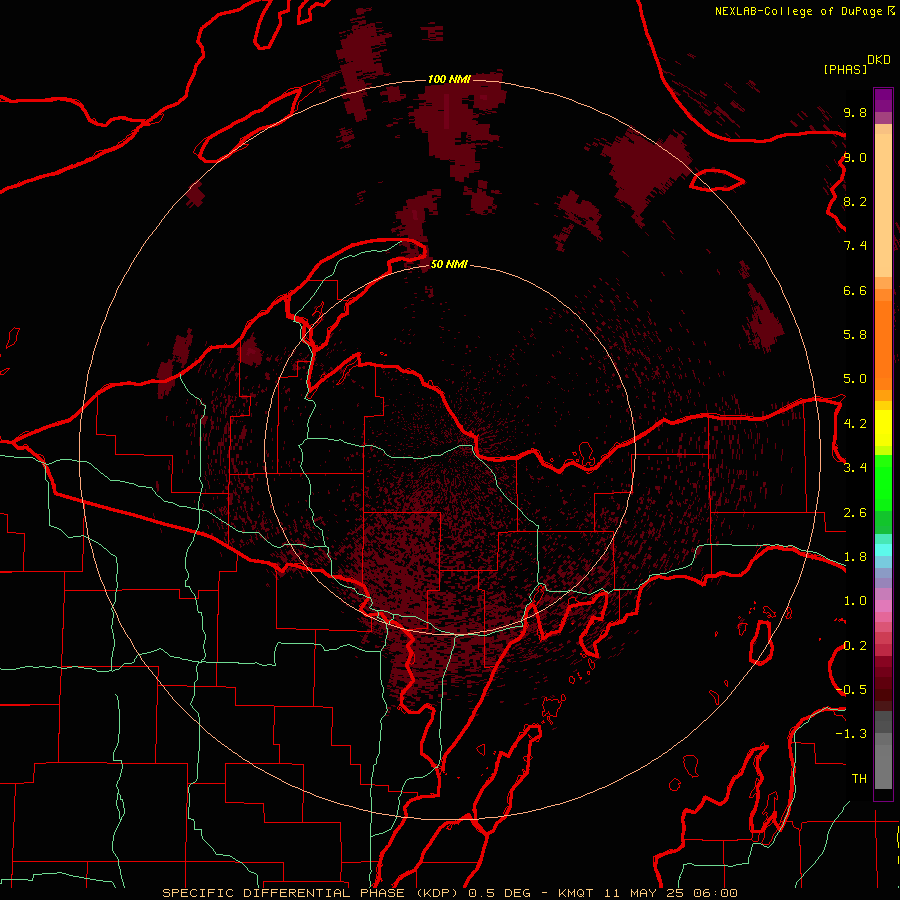
Task: Click the DKD [PHAS] legend units label
Action: click(856, 64)
